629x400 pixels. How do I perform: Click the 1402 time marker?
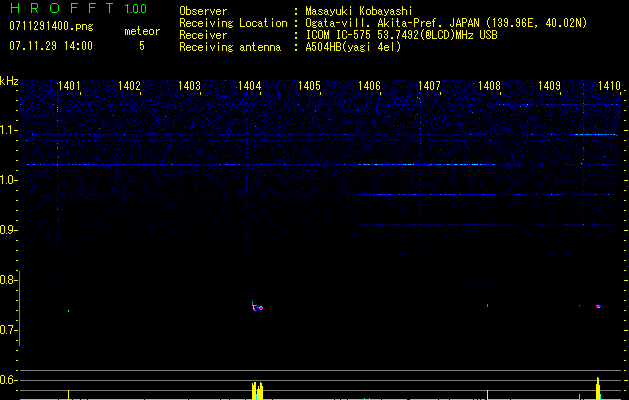pos(129,86)
